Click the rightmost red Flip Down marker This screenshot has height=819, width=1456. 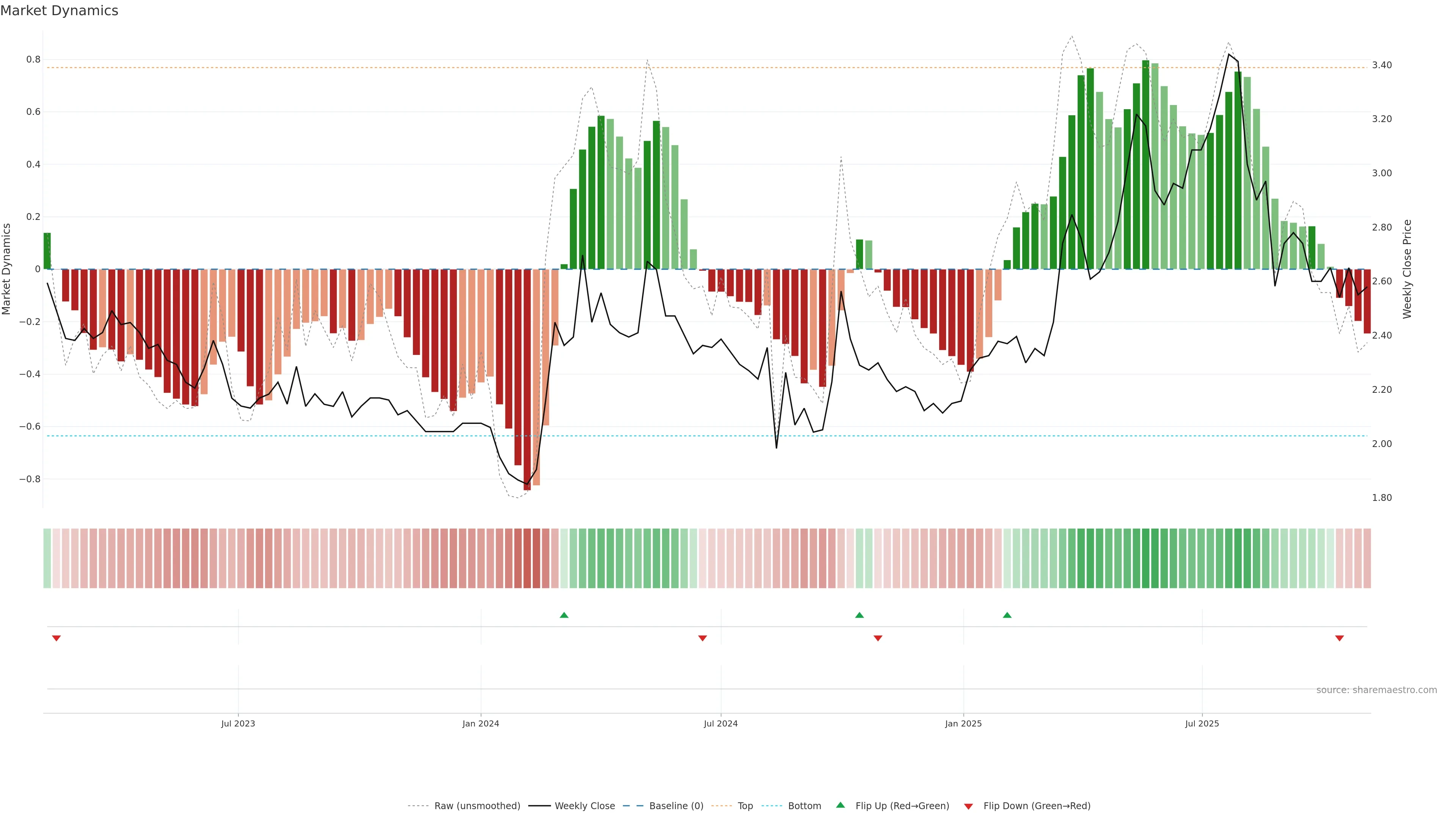coord(1339,638)
